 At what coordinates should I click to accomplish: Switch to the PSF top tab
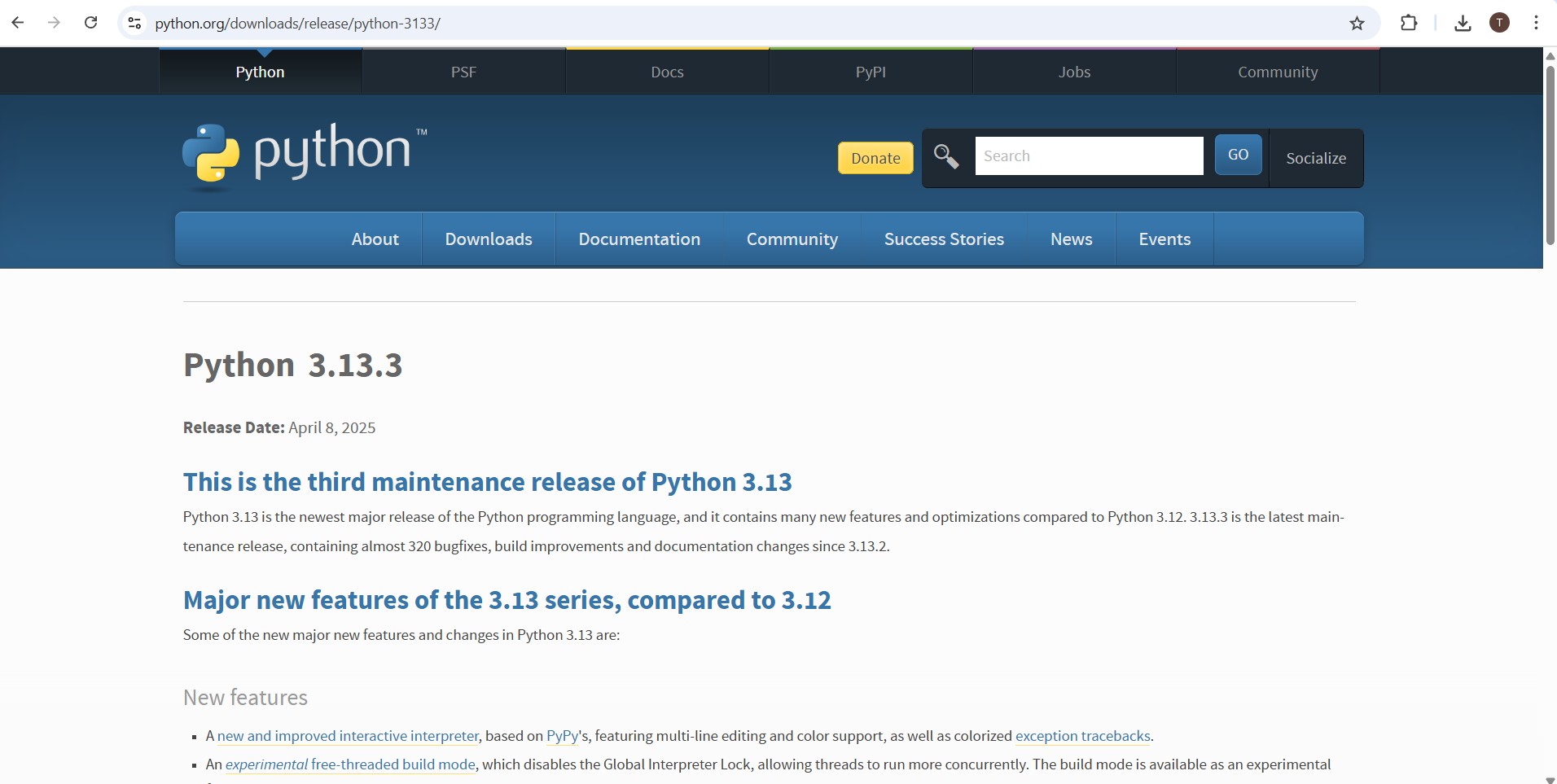[x=464, y=72]
